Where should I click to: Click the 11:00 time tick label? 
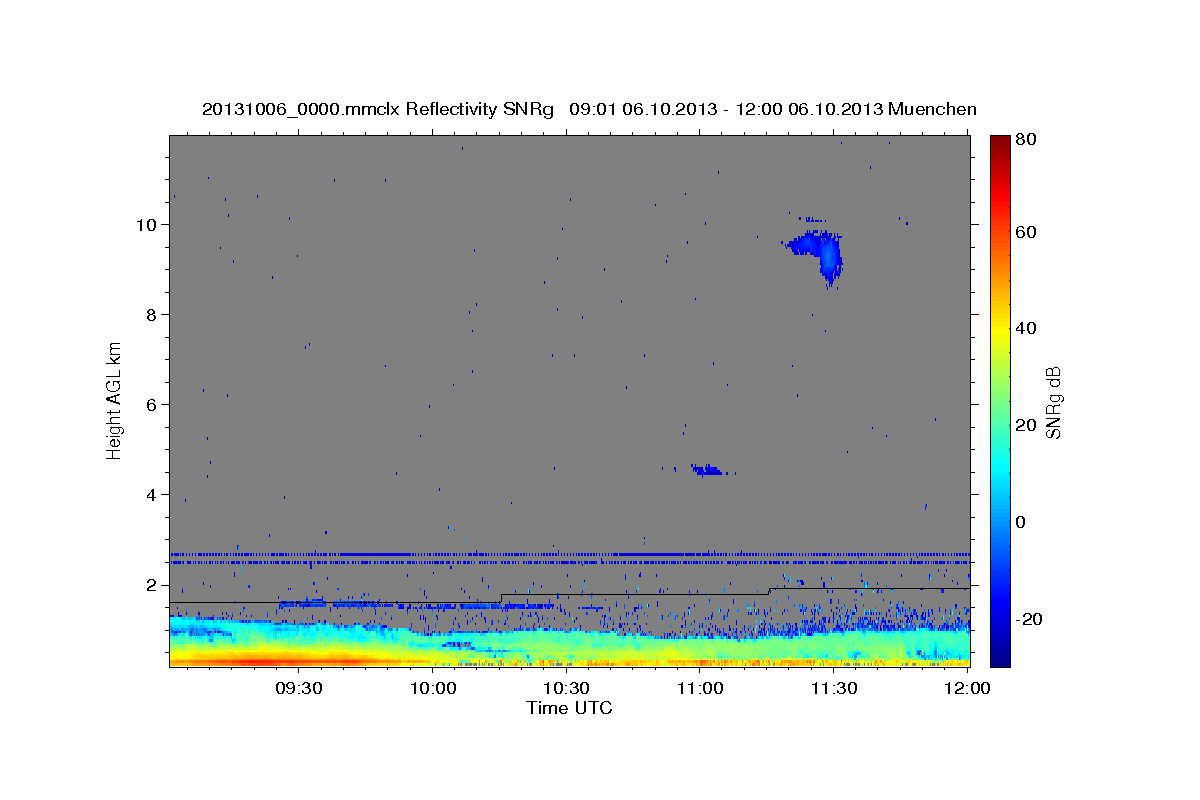click(x=700, y=688)
